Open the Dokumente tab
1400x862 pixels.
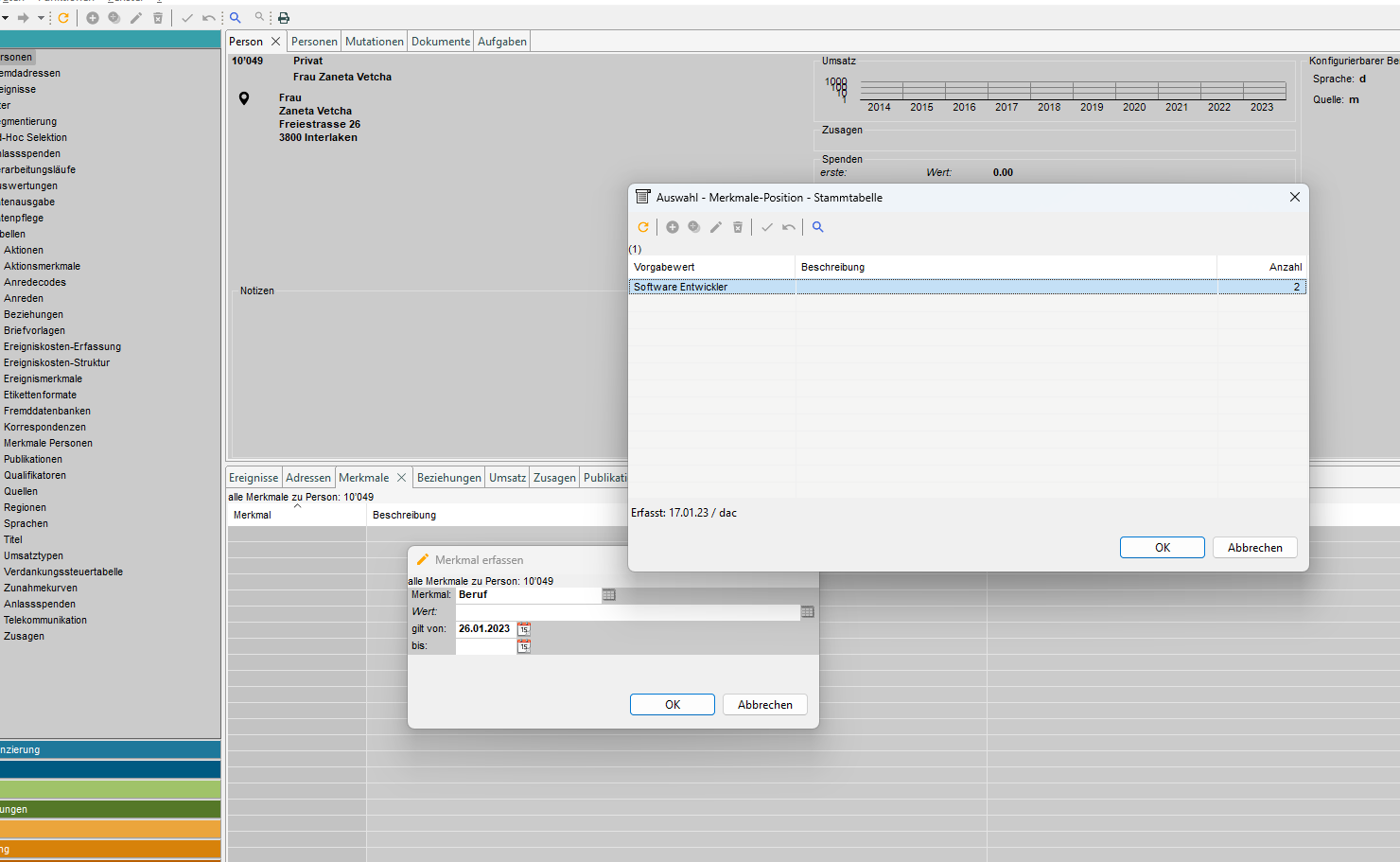pos(441,42)
